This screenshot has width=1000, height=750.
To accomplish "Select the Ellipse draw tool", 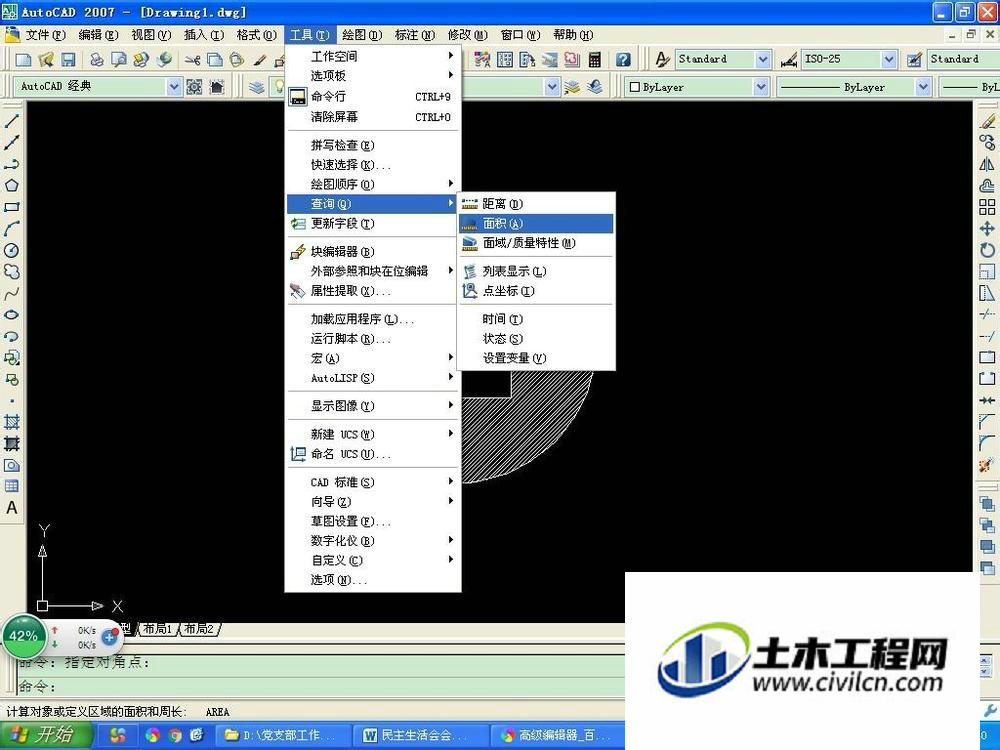I will pos(11,314).
